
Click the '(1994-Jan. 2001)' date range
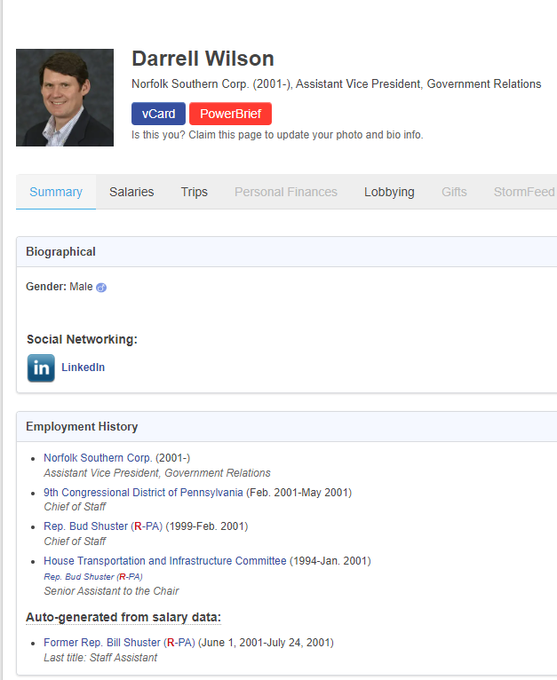pyautogui.click(x=330, y=561)
